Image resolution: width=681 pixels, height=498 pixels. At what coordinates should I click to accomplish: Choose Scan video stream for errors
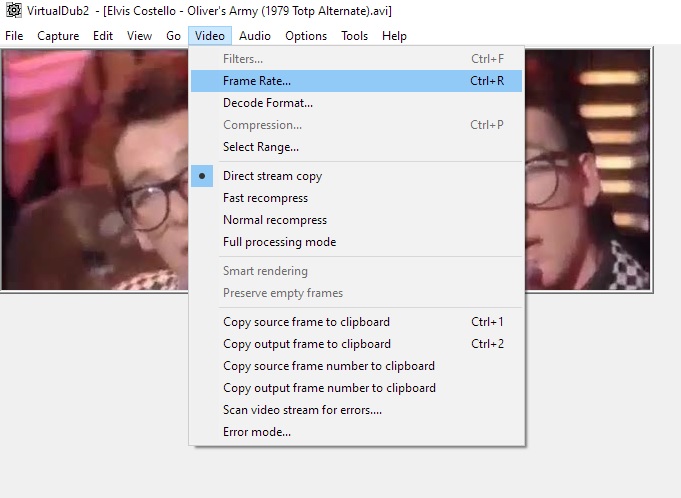(357, 410)
